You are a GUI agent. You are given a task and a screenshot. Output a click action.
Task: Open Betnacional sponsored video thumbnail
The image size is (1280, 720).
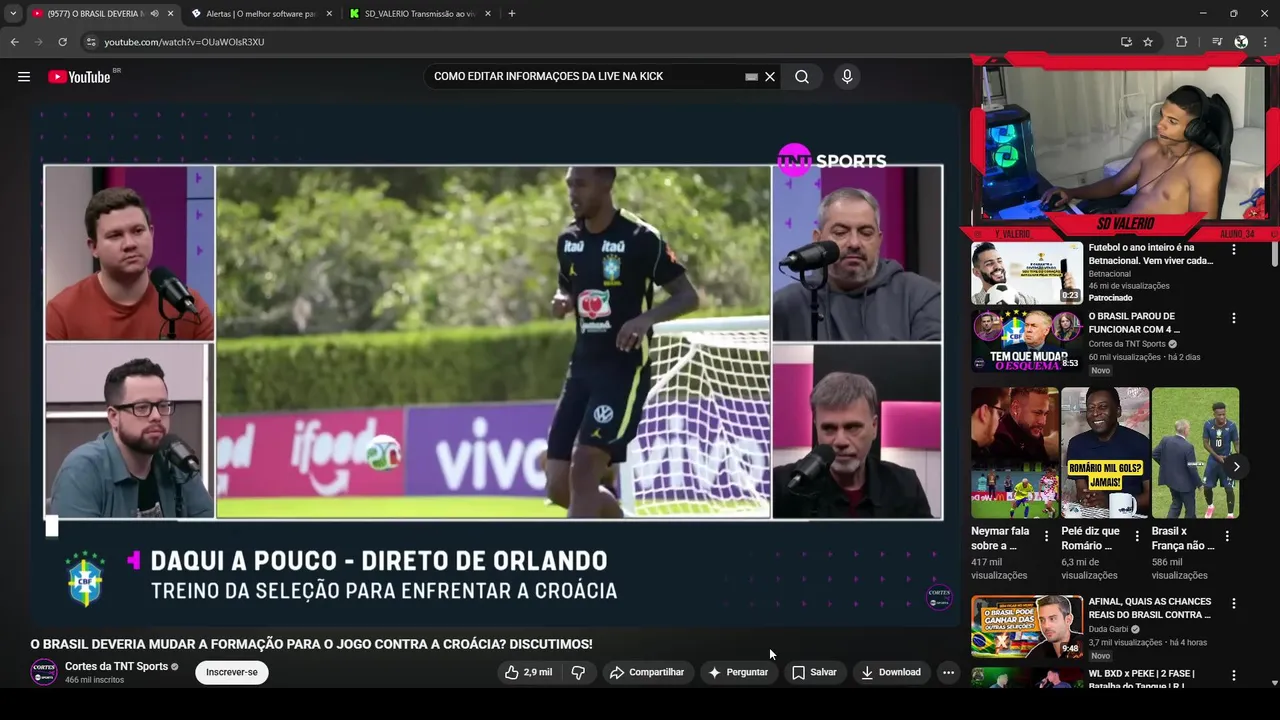pyautogui.click(x=1027, y=273)
